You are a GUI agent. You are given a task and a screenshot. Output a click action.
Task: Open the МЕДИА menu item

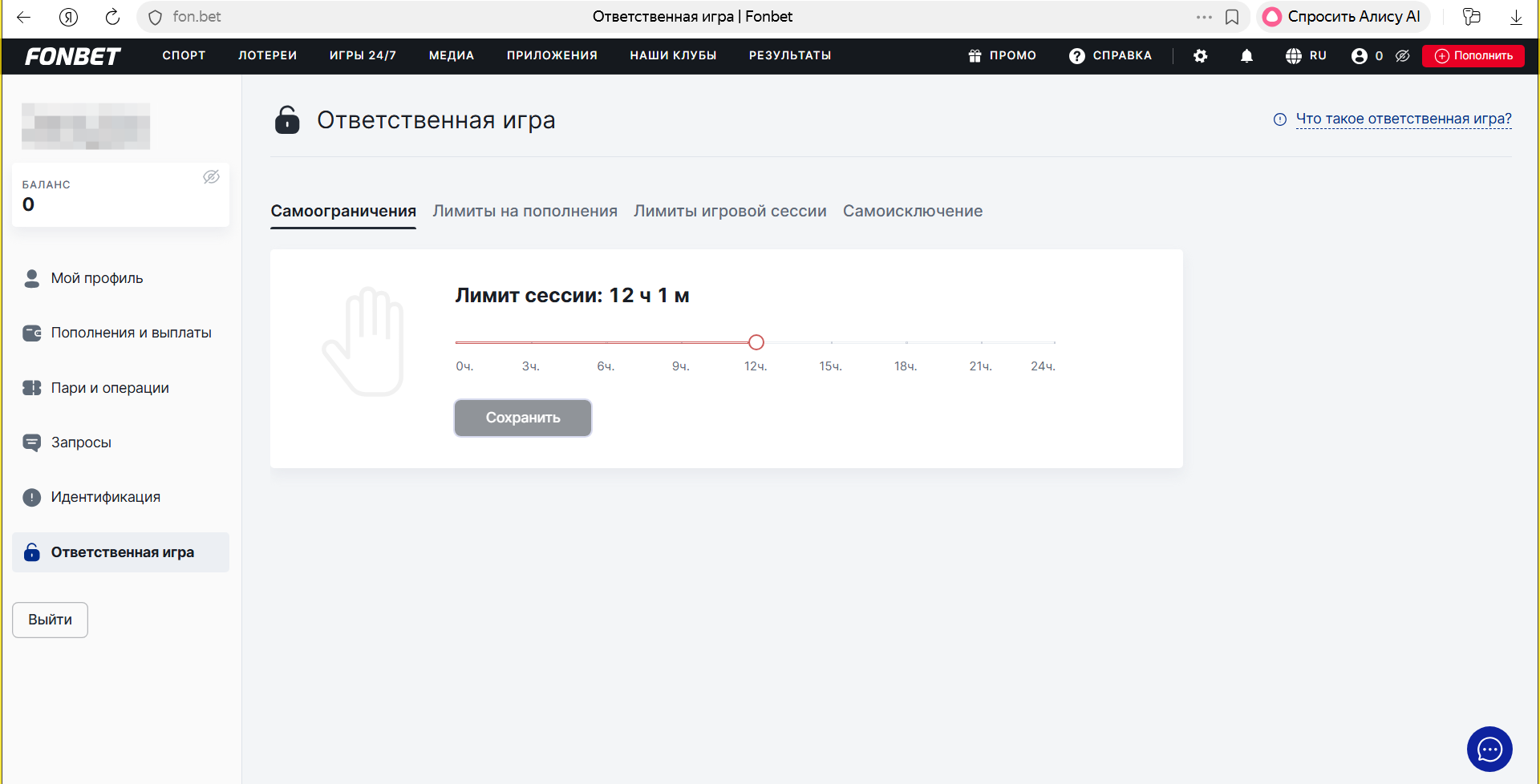(x=452, y=55)
